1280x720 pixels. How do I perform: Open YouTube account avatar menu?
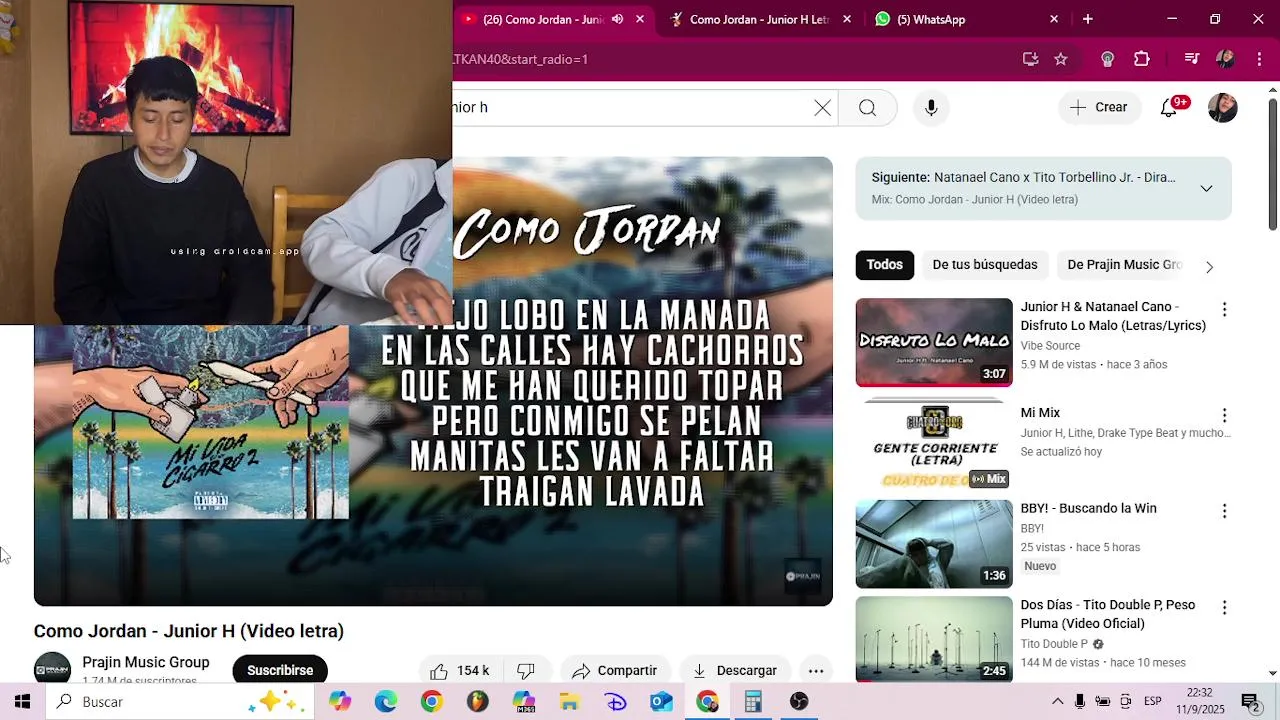coord(1222,107)
